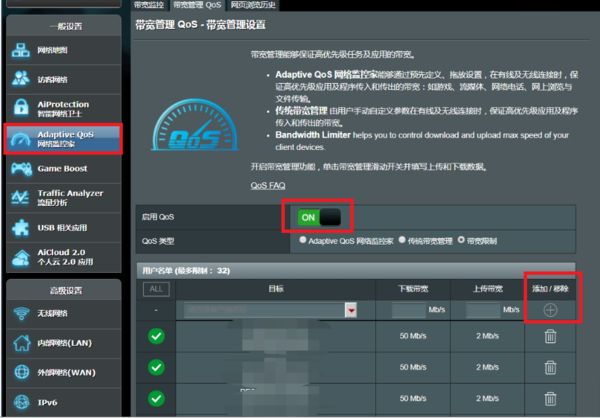600x418 pixels.
Task: Open the IPv6 globe icon
Action: 21,402
